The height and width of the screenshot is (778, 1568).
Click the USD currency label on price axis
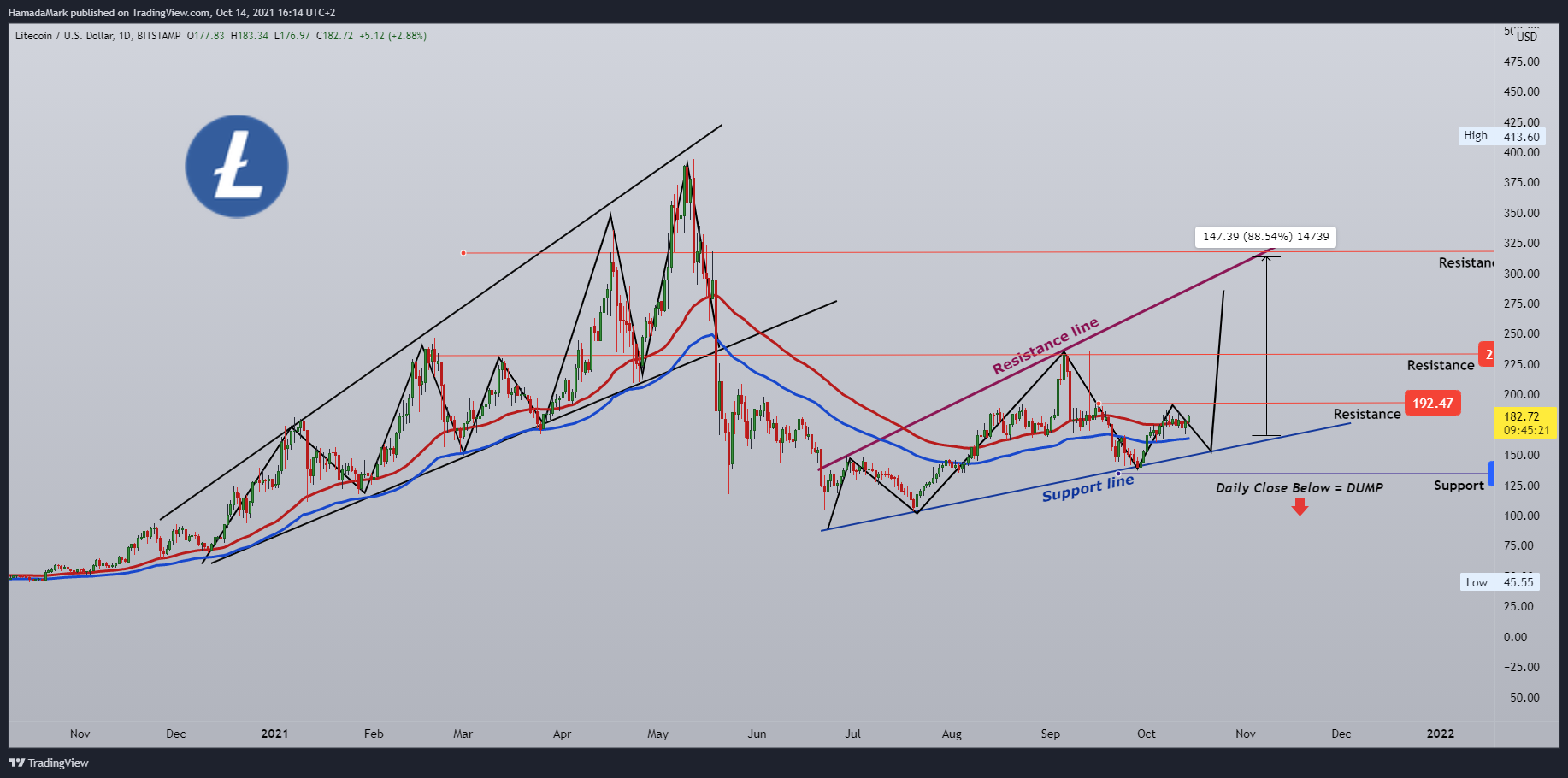point(1527,37)
